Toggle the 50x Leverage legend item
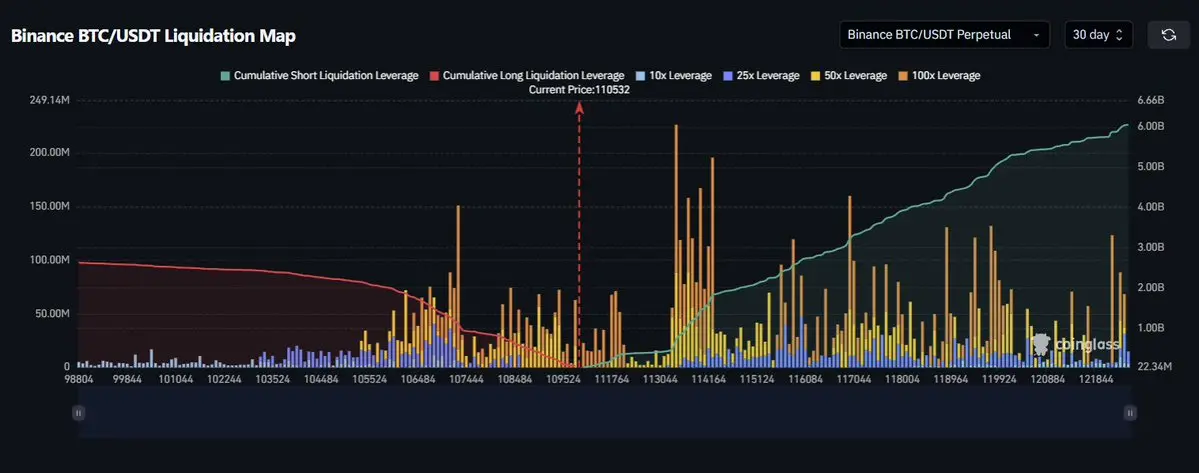This screenshot has height=473, width=1199. (849, 76)
